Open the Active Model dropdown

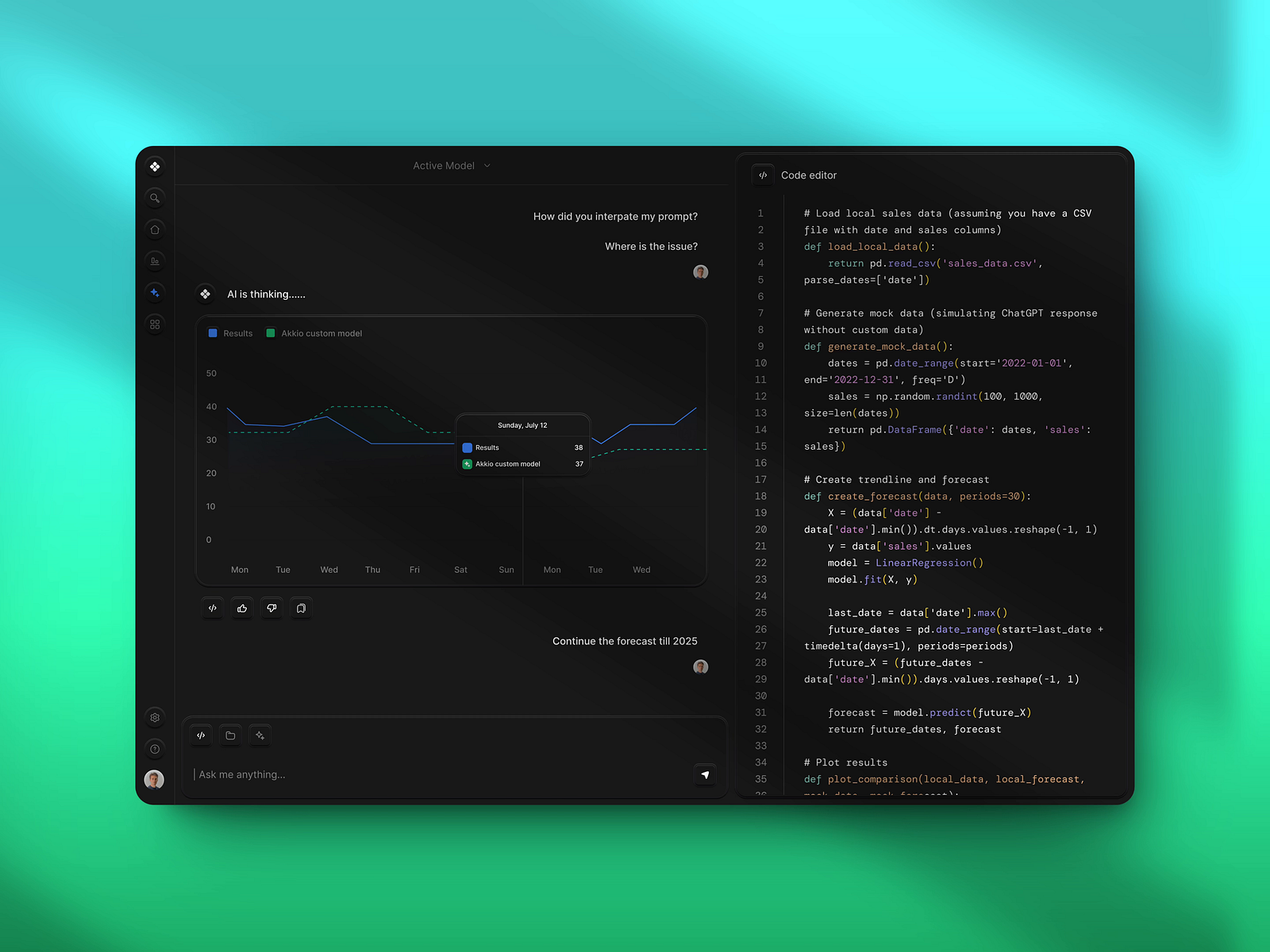451,165
